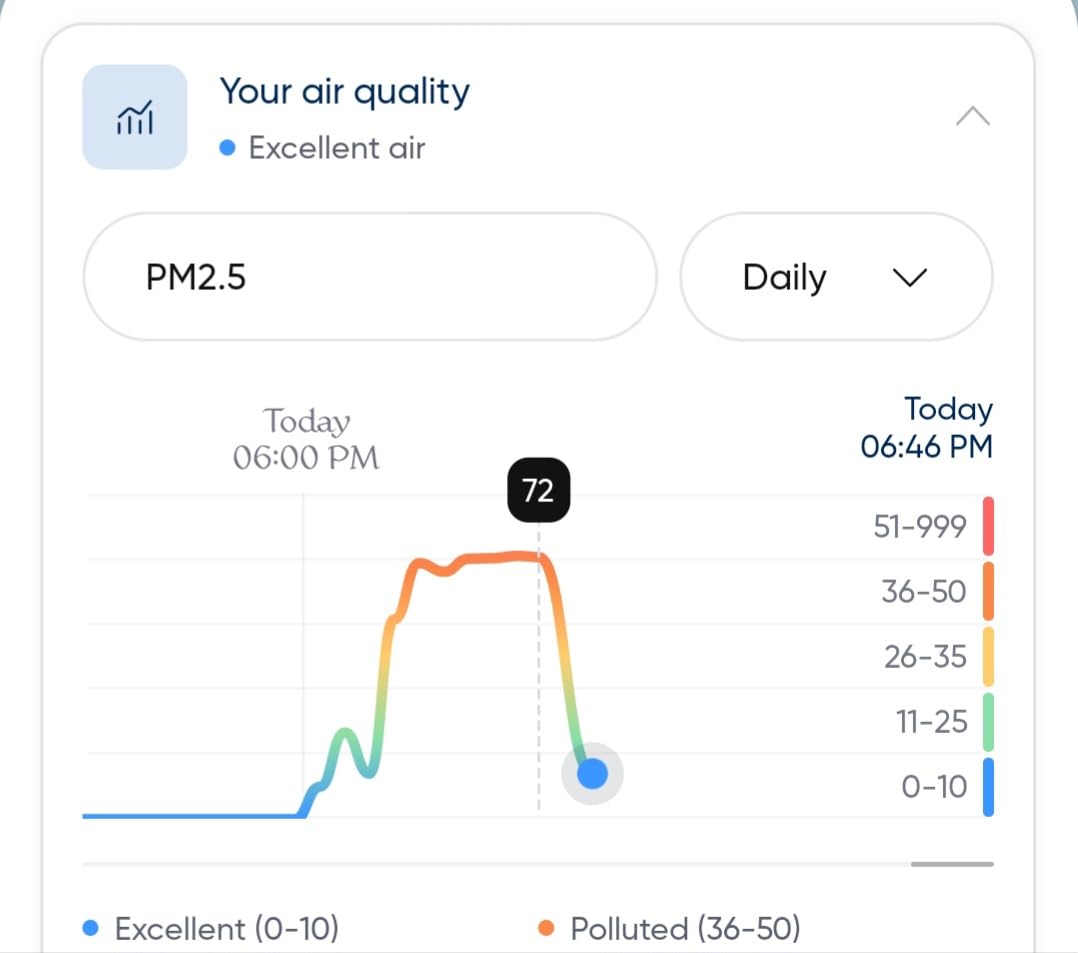Click the air quality chart icon
Image resolution: width=1078 pixels, height=953 pixels.
134,116
